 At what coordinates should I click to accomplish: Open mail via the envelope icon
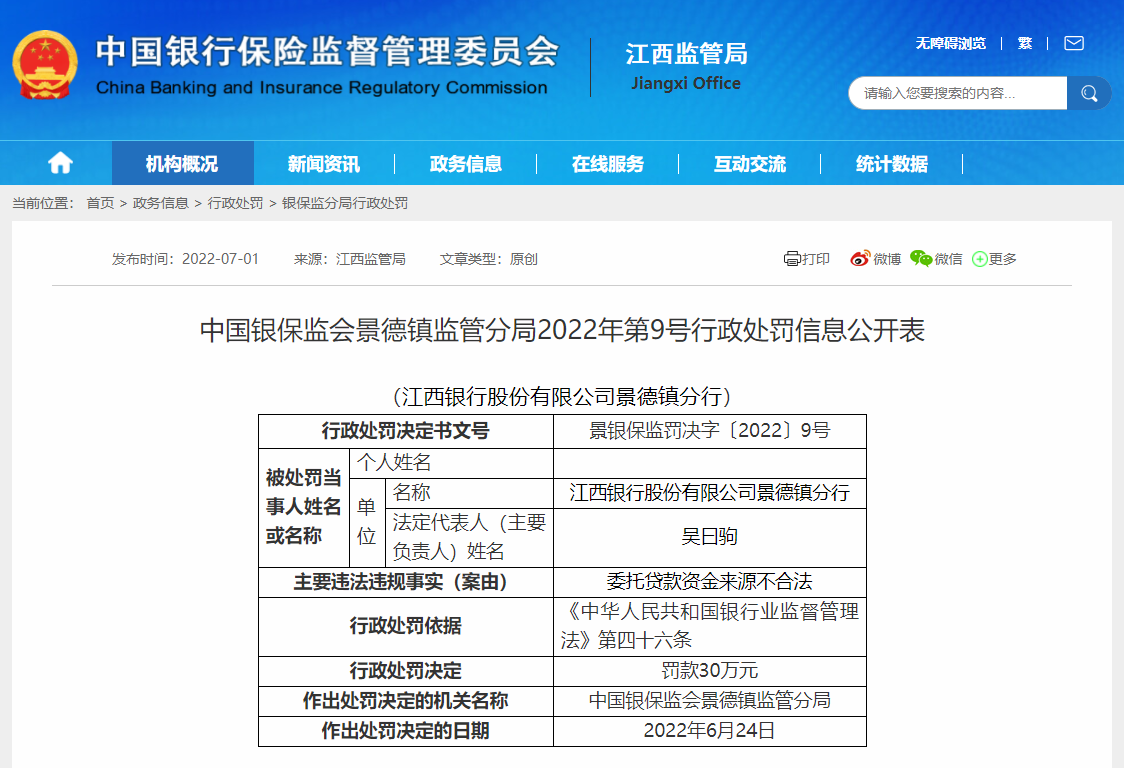point(1072,43)
